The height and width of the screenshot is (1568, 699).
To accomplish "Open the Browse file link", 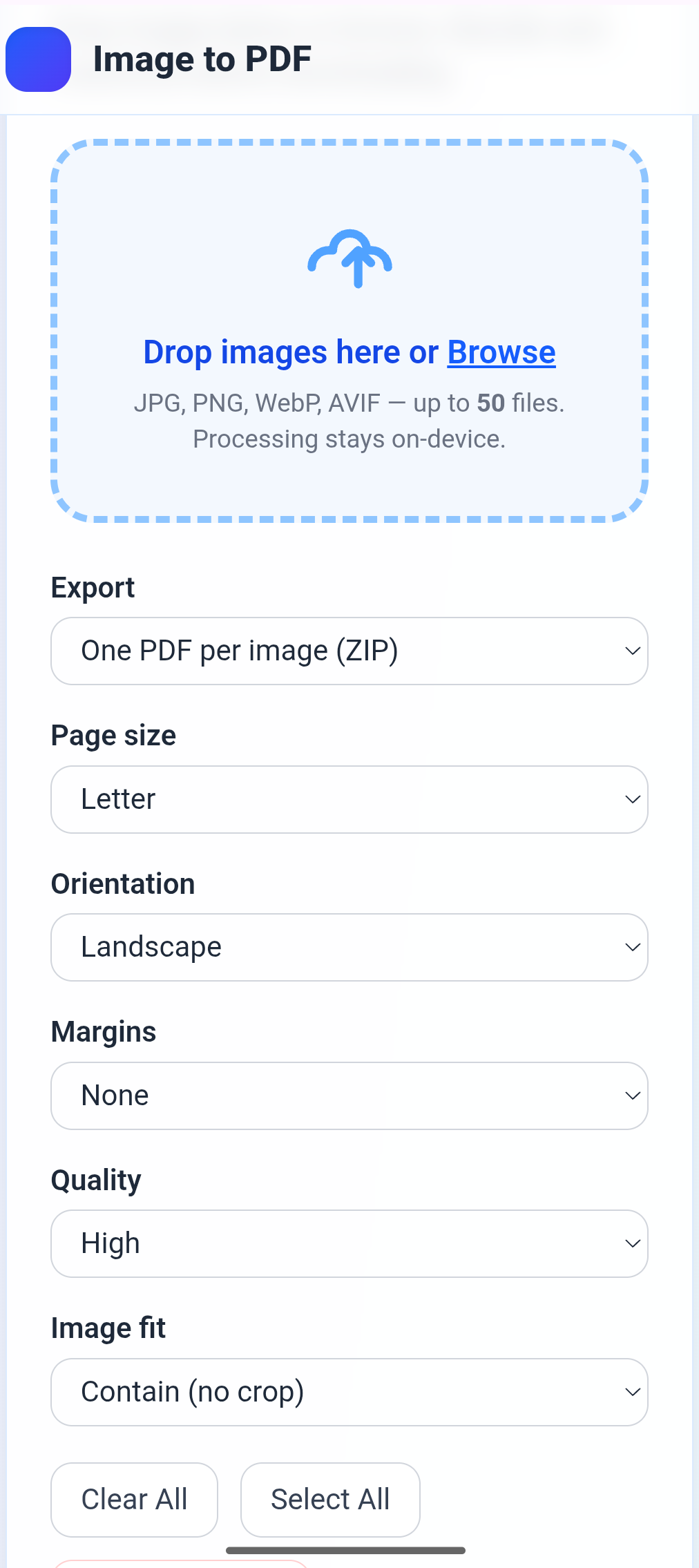I will (501, 352).
